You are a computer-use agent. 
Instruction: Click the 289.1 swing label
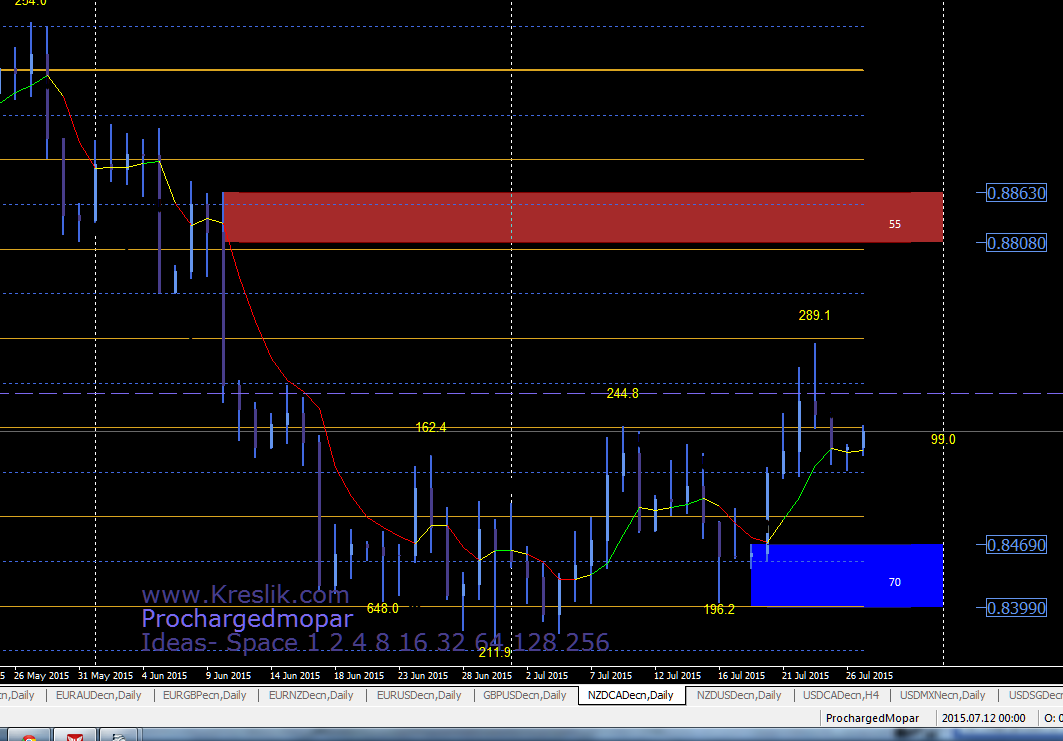coord(814,315)
